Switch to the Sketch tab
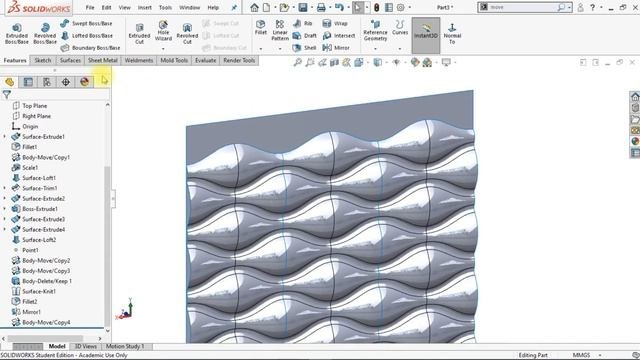Screen dimensions: 640x360 click(x=42, y=60)
